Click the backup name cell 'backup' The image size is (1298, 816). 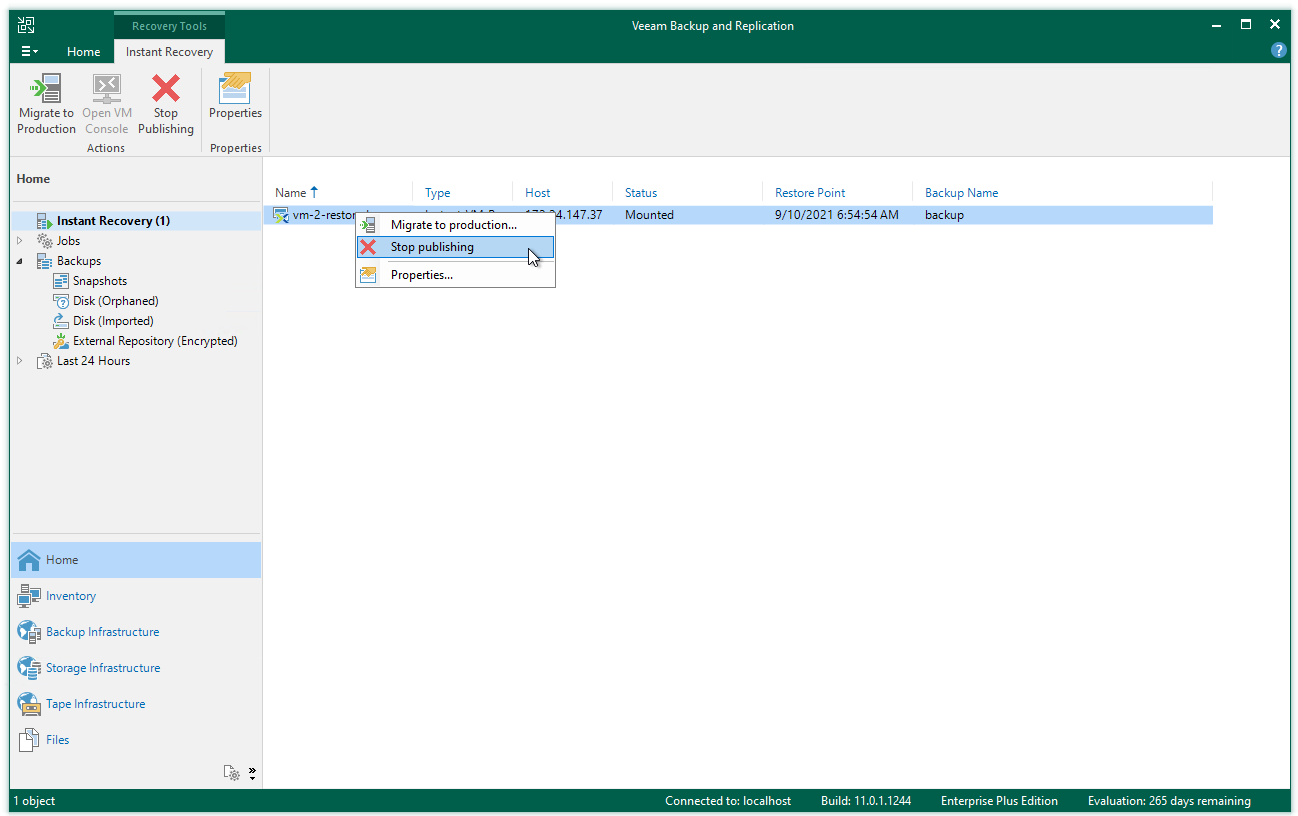(944, 215)
